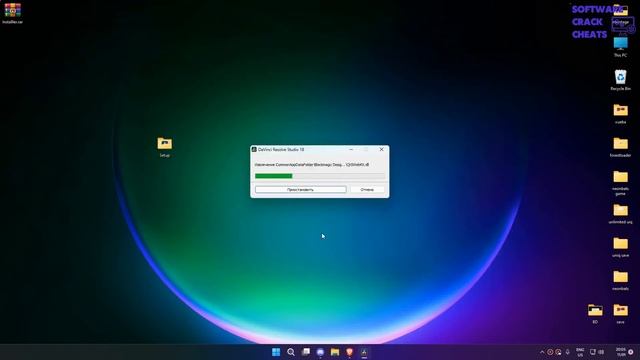Select the This PC desktop icon
This screenshot has width=640, height=360.
click(x=620, y=46)
